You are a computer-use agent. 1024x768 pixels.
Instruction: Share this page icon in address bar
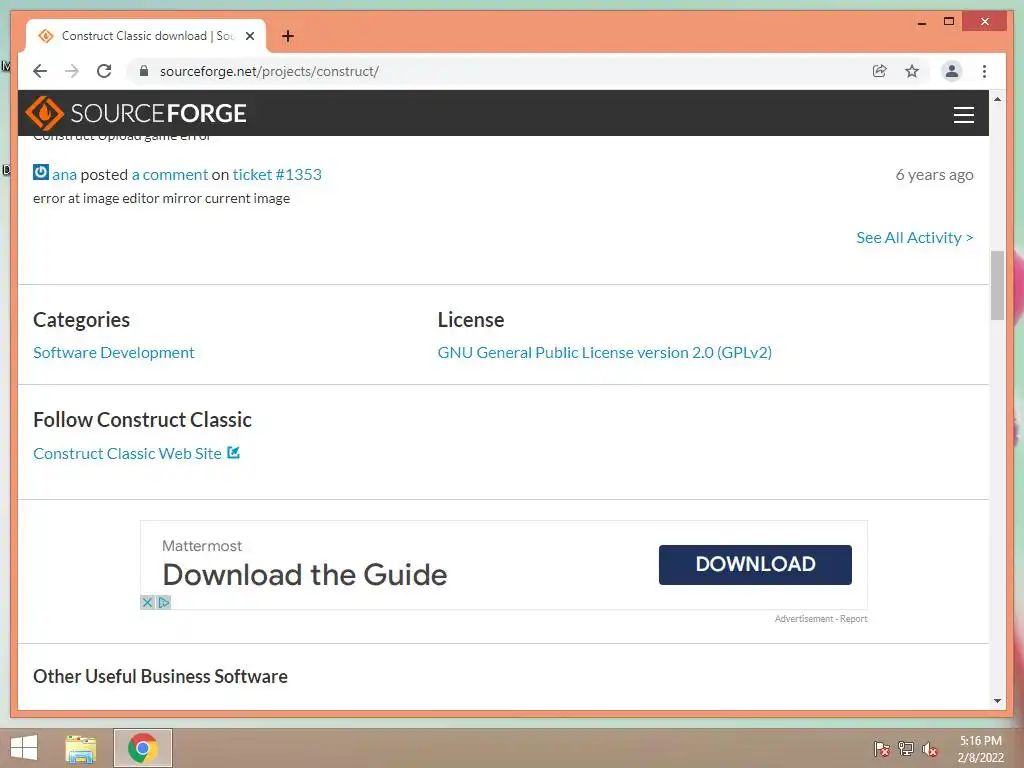click(880, 71)
